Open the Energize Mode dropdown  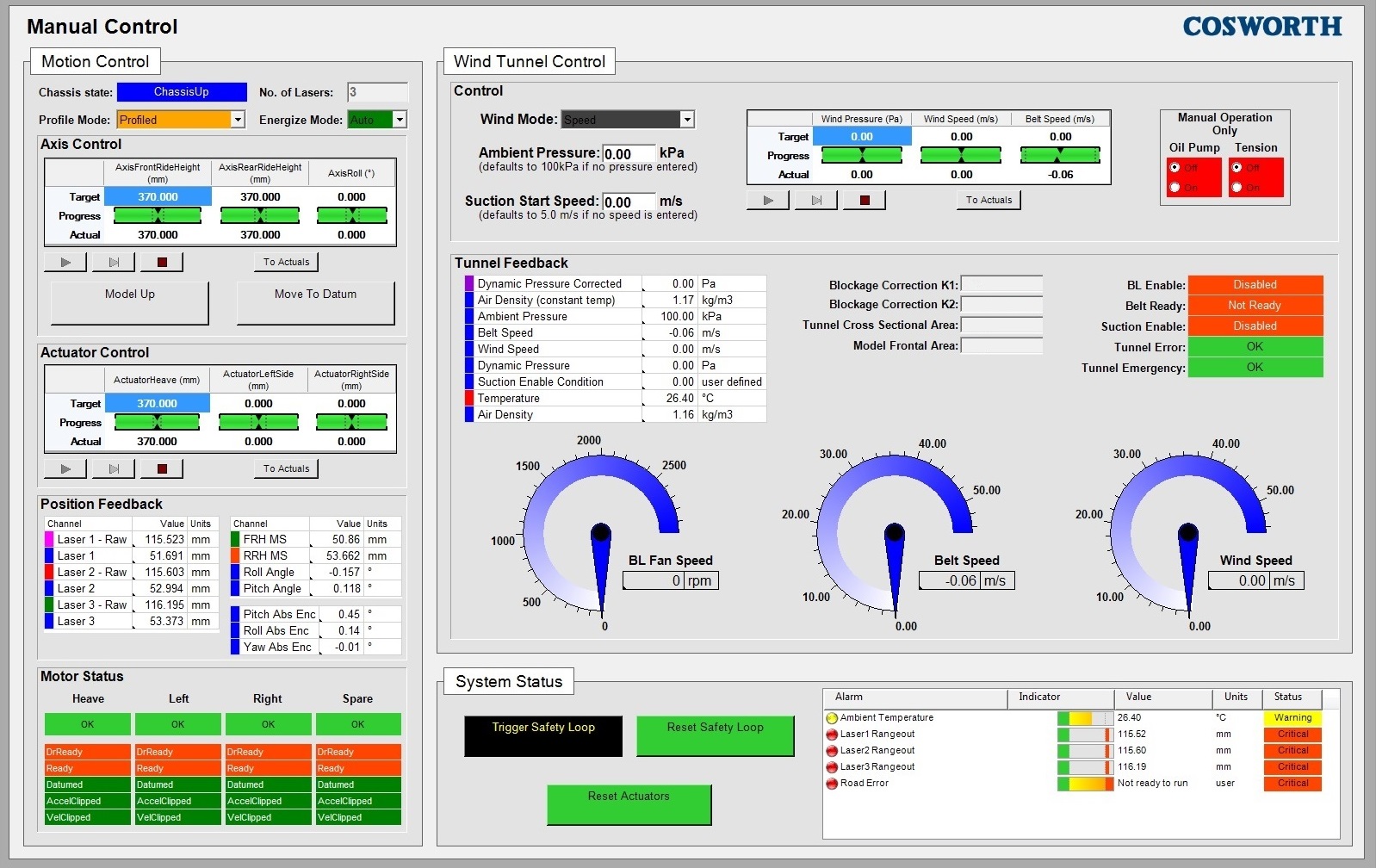[400, 120]
